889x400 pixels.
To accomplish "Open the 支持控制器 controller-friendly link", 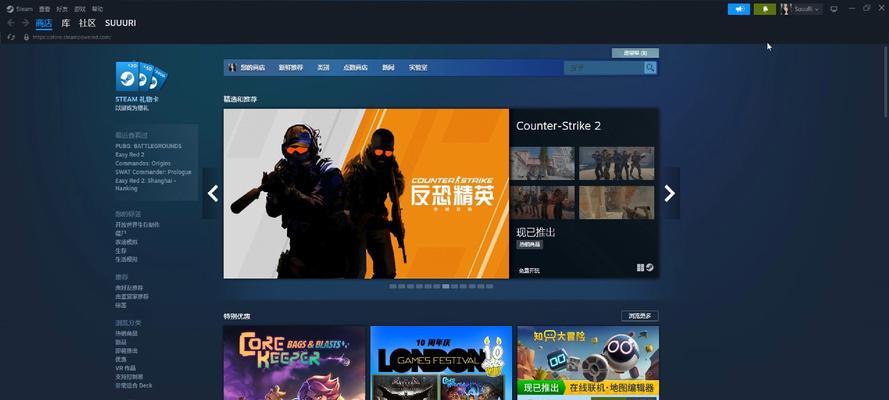I will point(129,377).
